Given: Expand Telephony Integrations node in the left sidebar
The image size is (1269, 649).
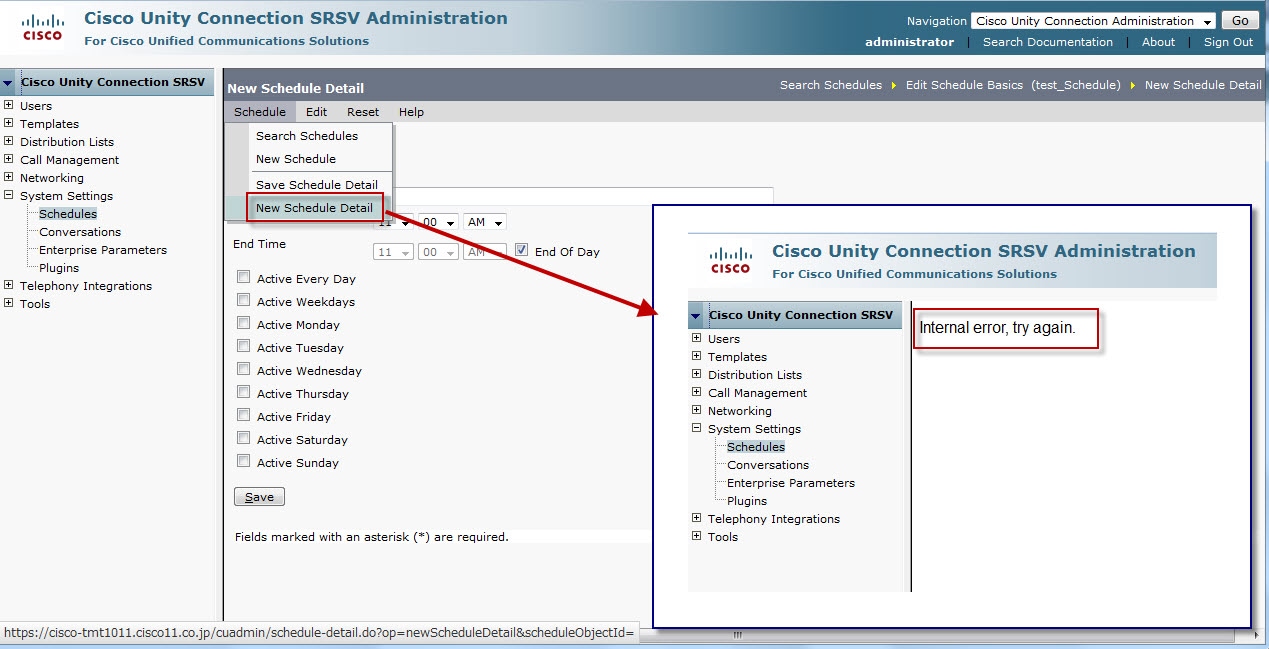Looking at the screenshot, I should click(x=9, y=285).
